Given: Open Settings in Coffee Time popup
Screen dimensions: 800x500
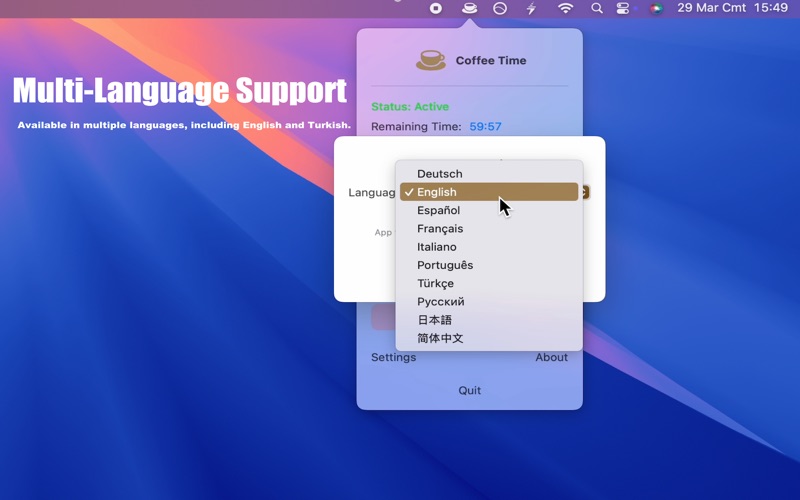Looking at the screenshot, I should pos(393,357).
